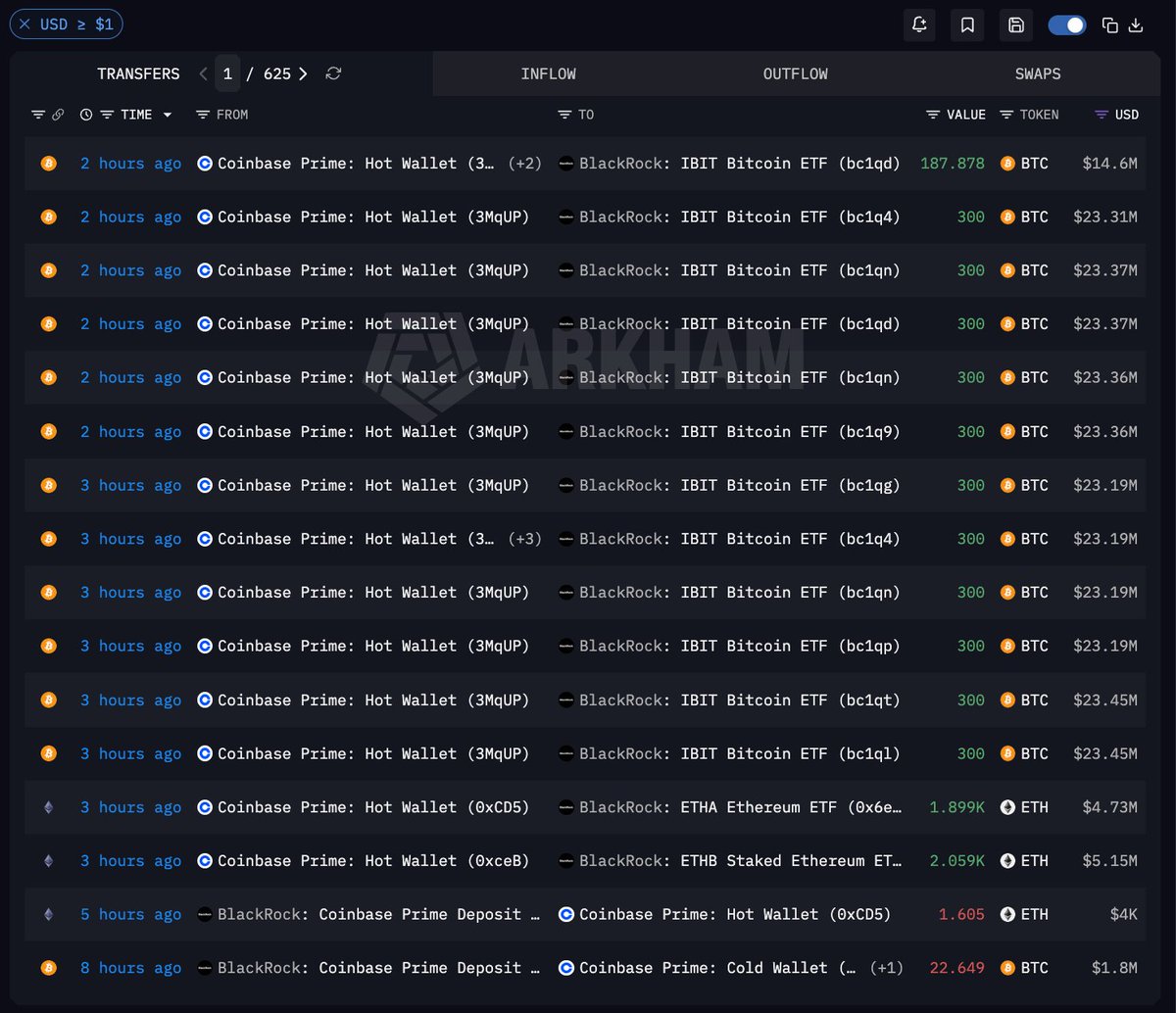Click the clock icon next to TIME

86,115
